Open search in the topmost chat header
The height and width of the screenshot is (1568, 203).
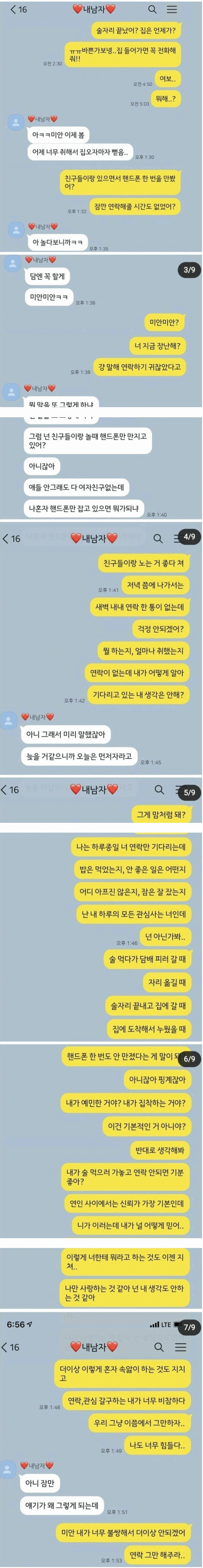152,9
